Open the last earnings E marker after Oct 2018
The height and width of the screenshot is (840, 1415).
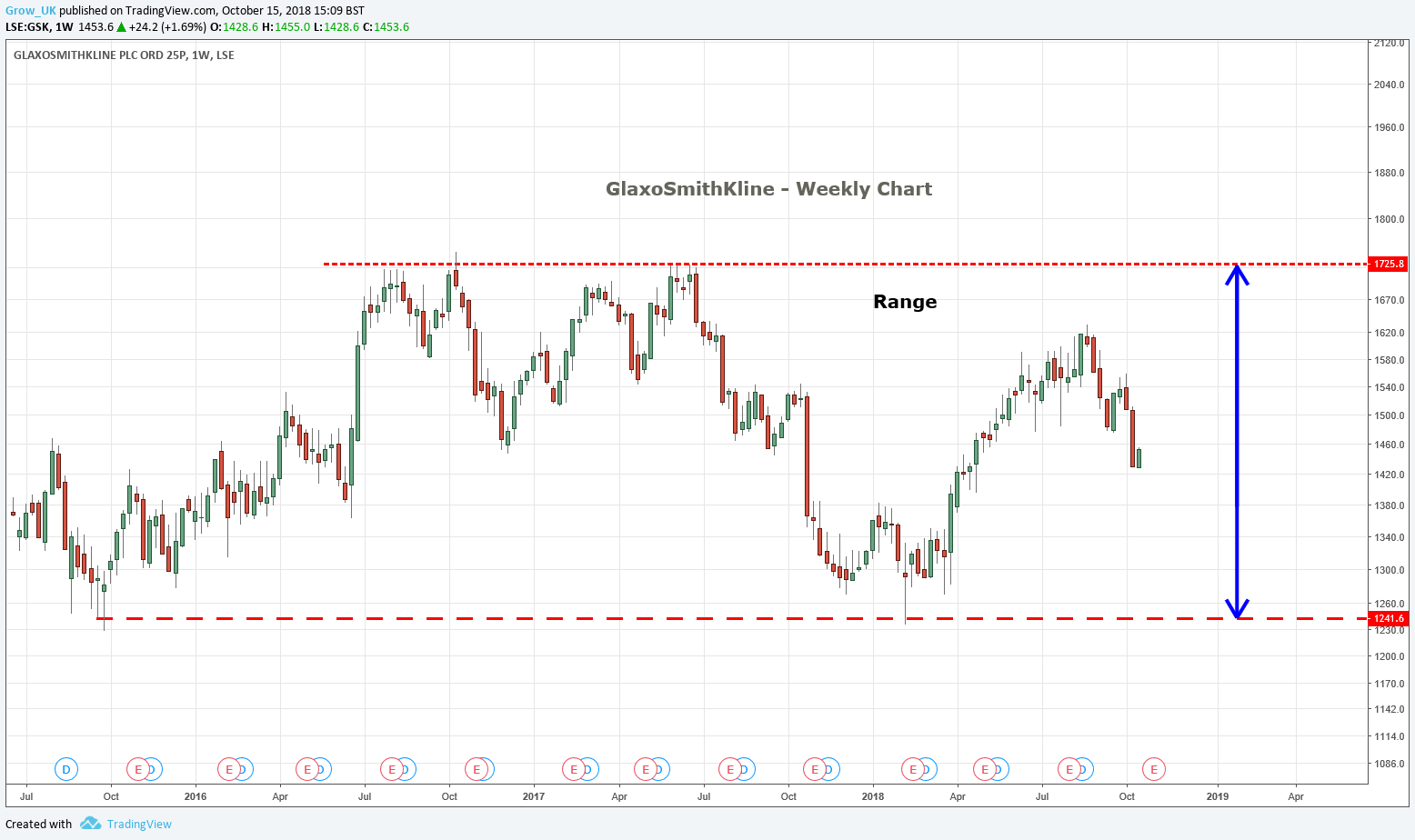[1154, 770]
